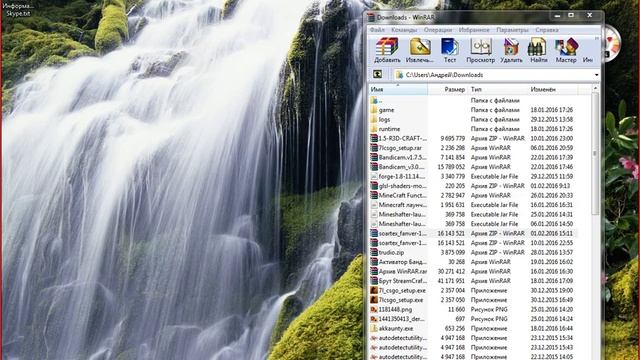Select the logs folder icon

tap(373, 119)
